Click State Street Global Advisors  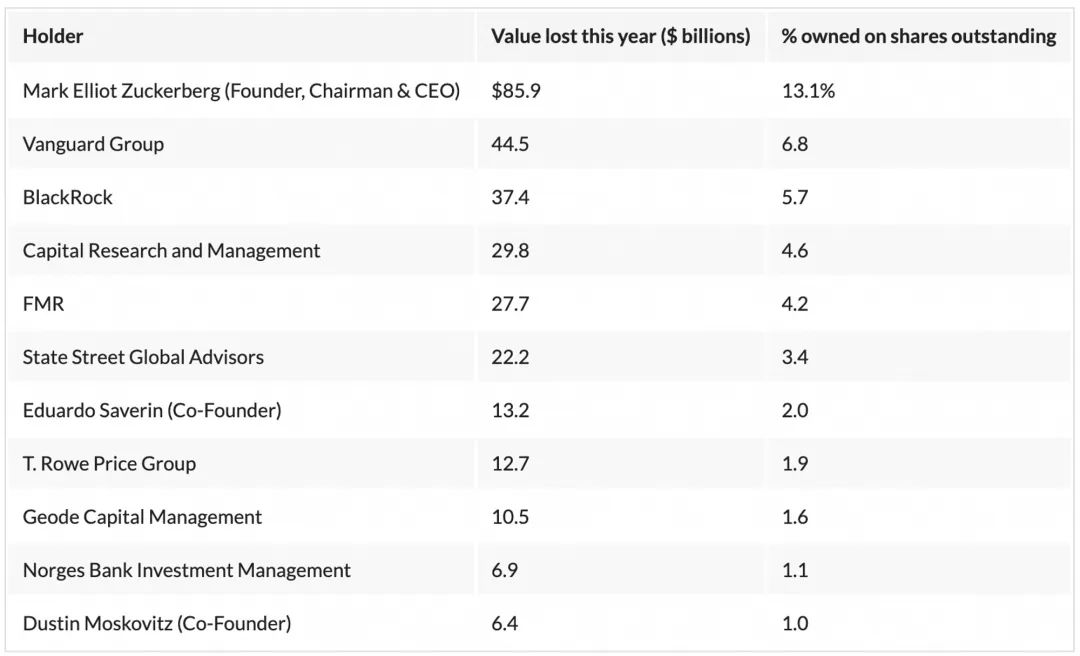pyautogui.click(x=143, y=357)
